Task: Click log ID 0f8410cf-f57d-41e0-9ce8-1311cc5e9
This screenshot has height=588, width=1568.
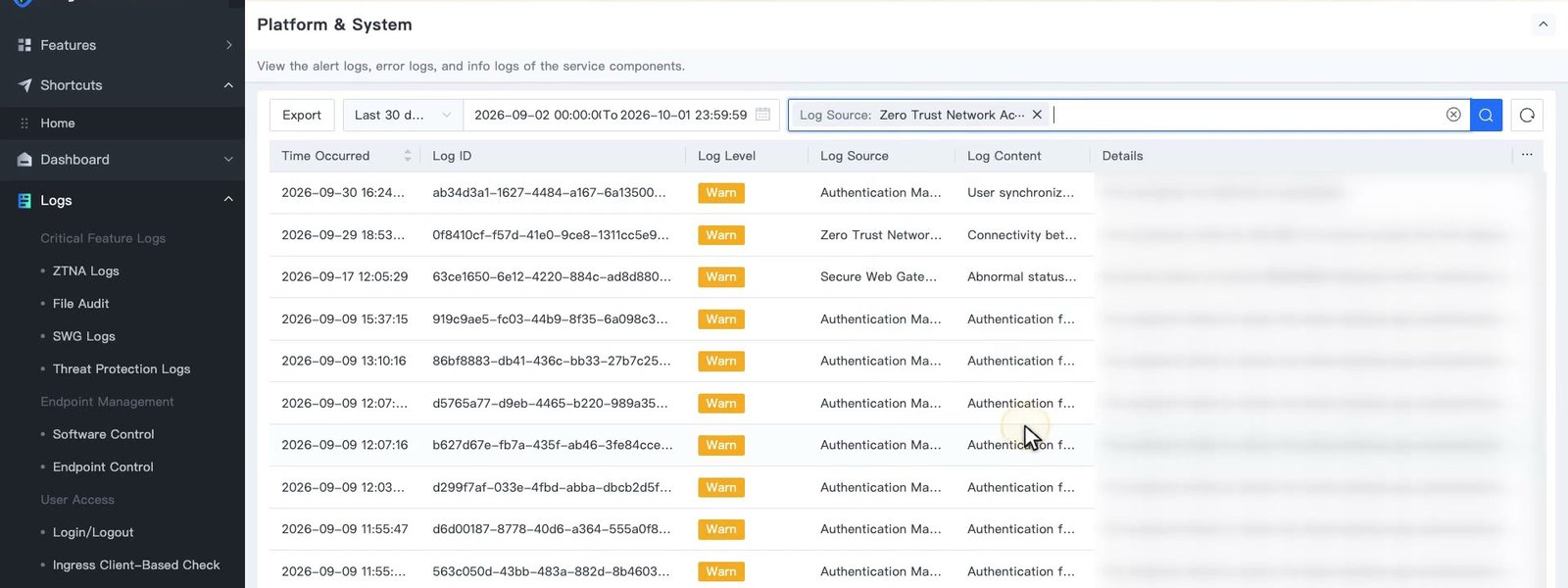Action: (551, 235)
